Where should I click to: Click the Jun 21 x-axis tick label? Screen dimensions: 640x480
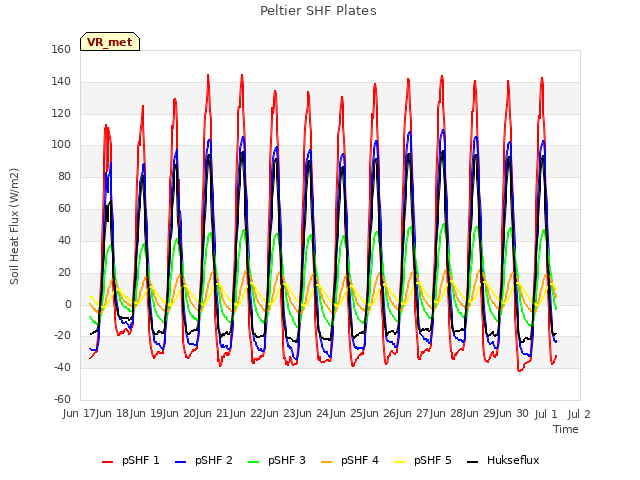point(213,414)
